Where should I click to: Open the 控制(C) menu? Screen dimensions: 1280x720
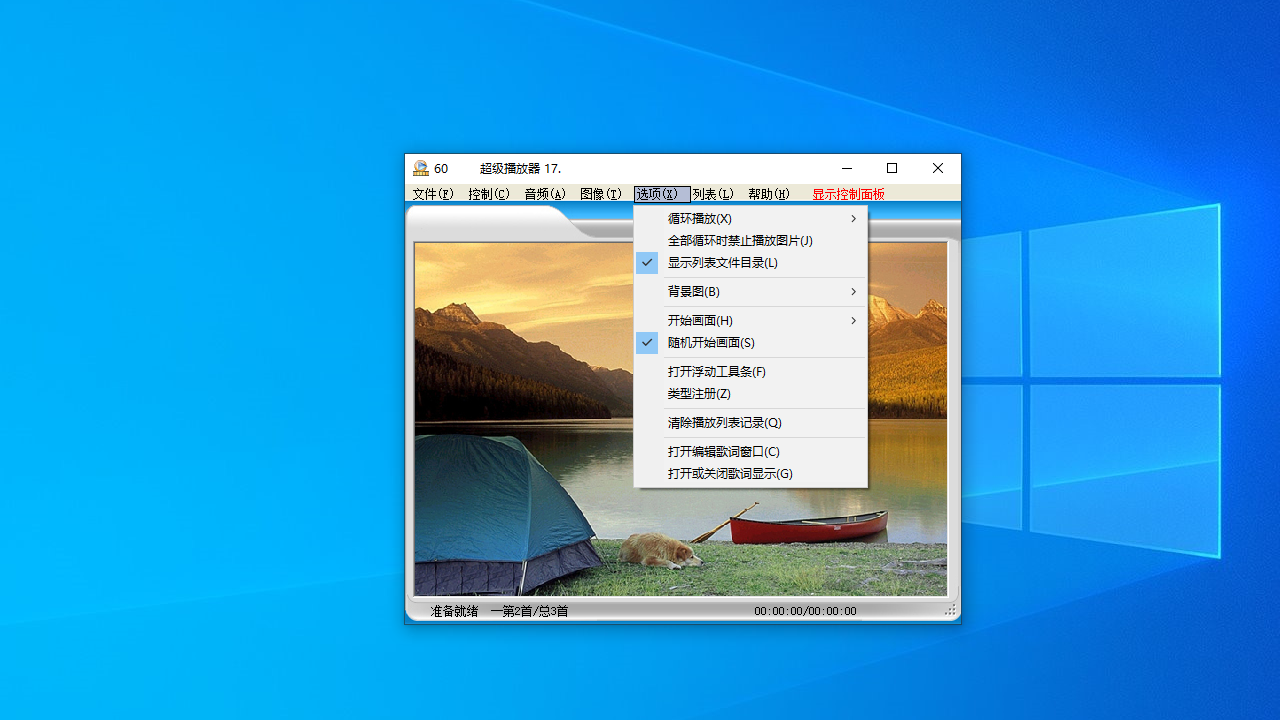click(x=488, y=194)
